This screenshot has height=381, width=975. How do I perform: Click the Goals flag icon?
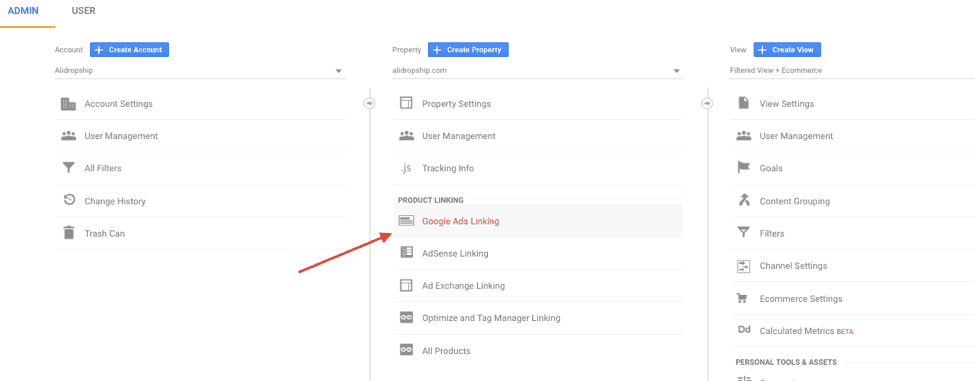pos(744,168)
